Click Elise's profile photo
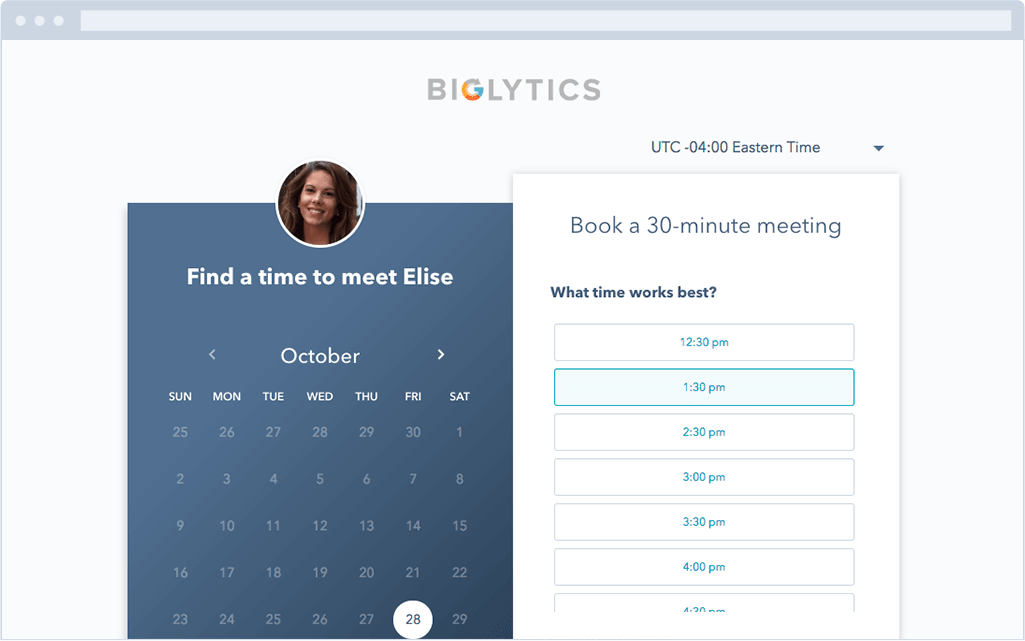1025x641 pixels. pos(320,203)
